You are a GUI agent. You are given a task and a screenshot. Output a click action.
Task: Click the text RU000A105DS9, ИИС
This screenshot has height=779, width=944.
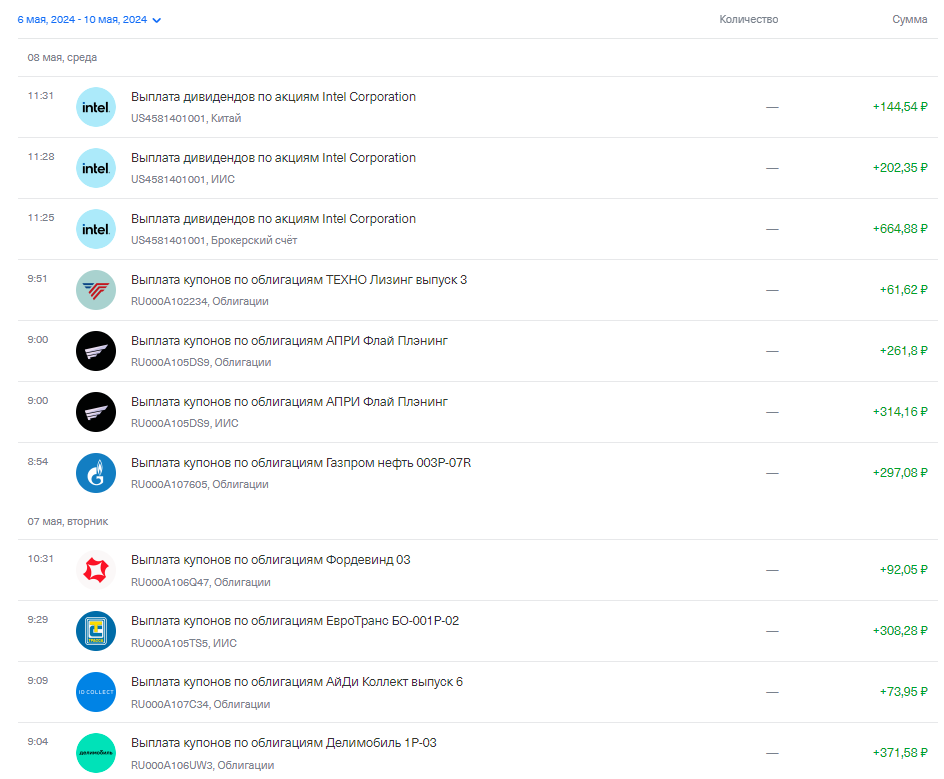click(185, 424)
